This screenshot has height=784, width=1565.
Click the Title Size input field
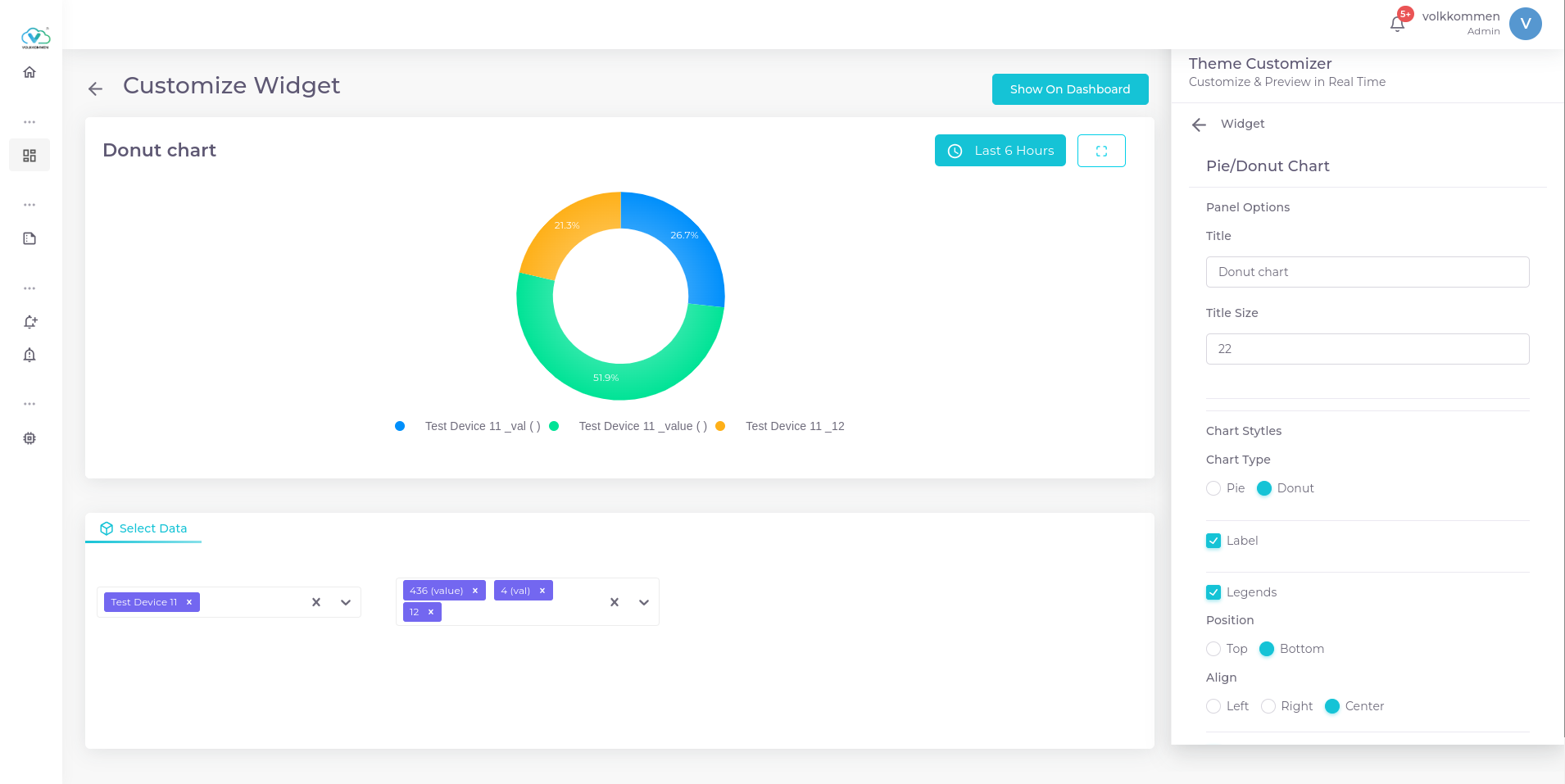1367,349
